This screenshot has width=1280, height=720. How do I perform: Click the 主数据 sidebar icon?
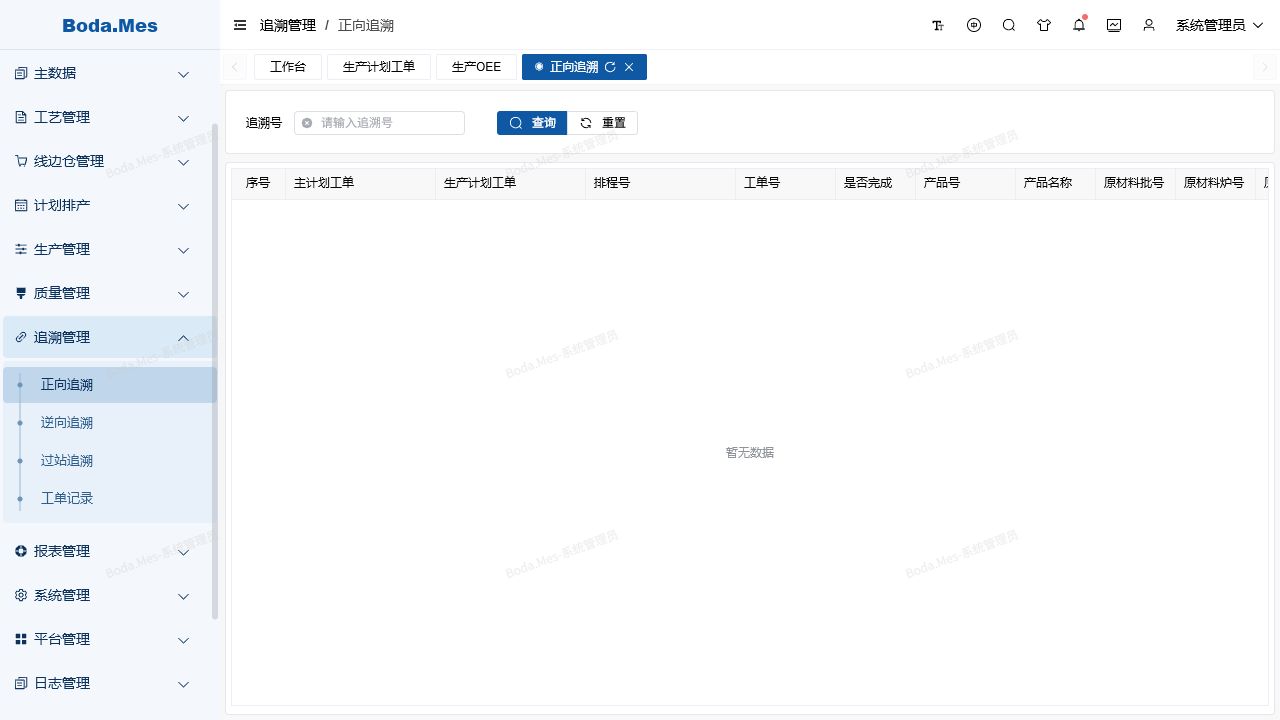click(x=21, y=74)
